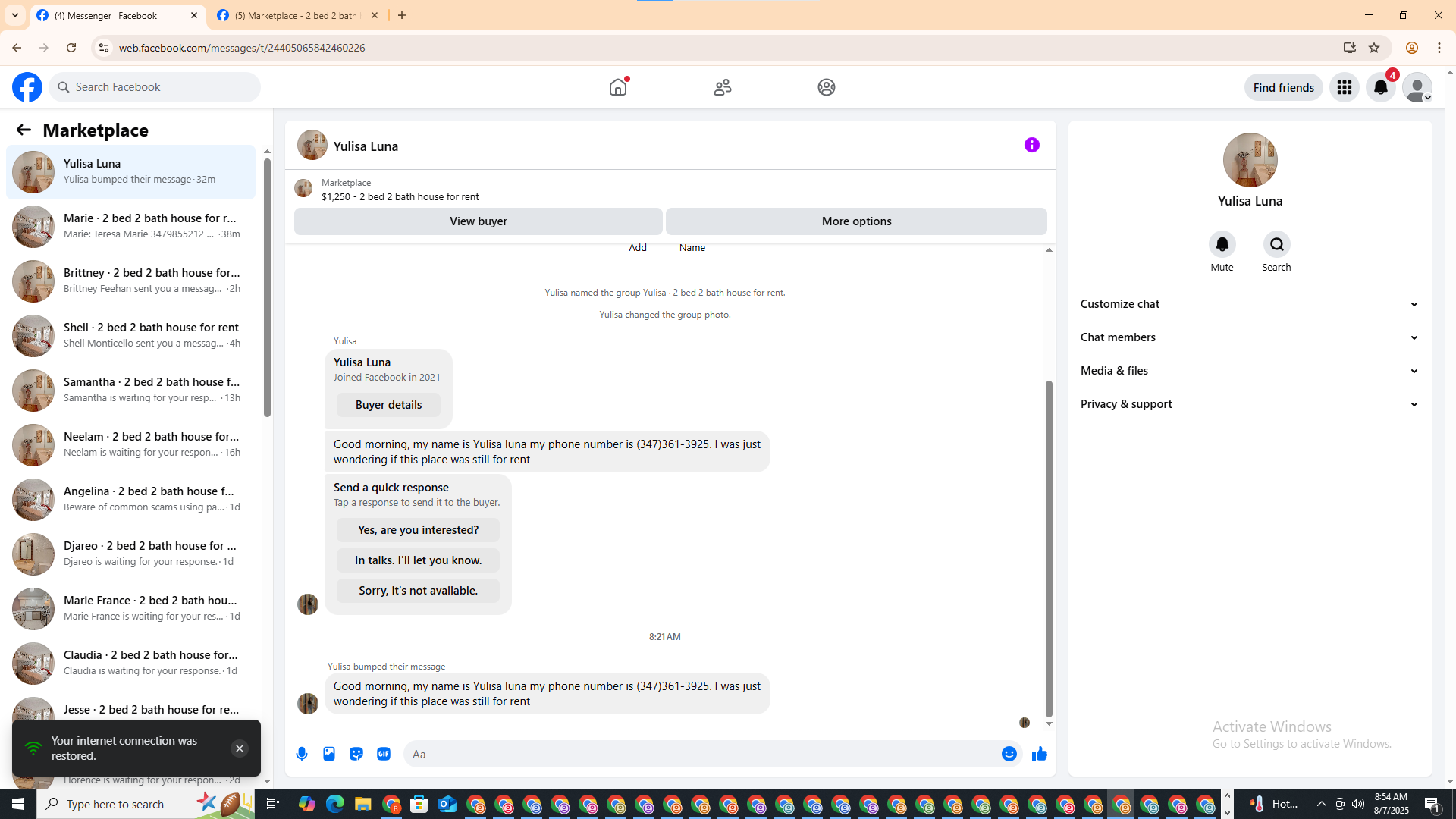This screenshot has height=819, width=1456.
Task: Open the notifications bell
Action: coord(1381,87)
